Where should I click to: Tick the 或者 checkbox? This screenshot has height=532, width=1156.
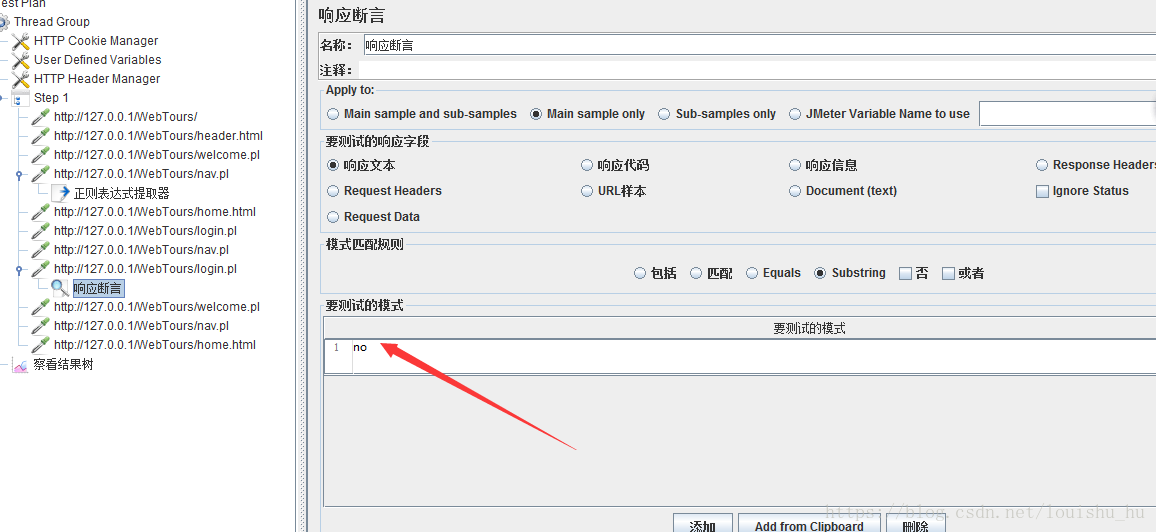pos(948,273)
